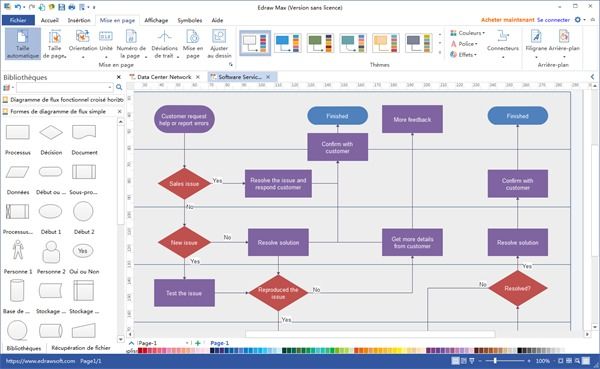This screenshot has height=369, width=600.
Task: Select the Données parallelogram shape
Action: (x=18, y=172)
